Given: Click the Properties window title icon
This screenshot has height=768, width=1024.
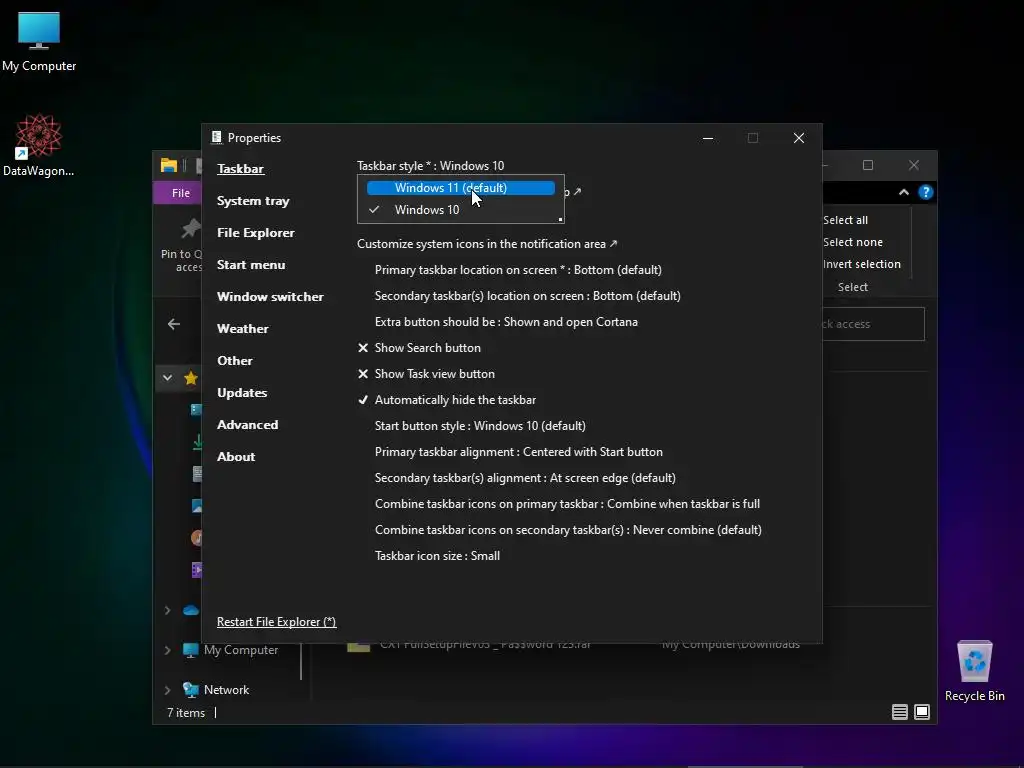Looking at the screenshot, I should pyautogui.click(x=216, y=137).
